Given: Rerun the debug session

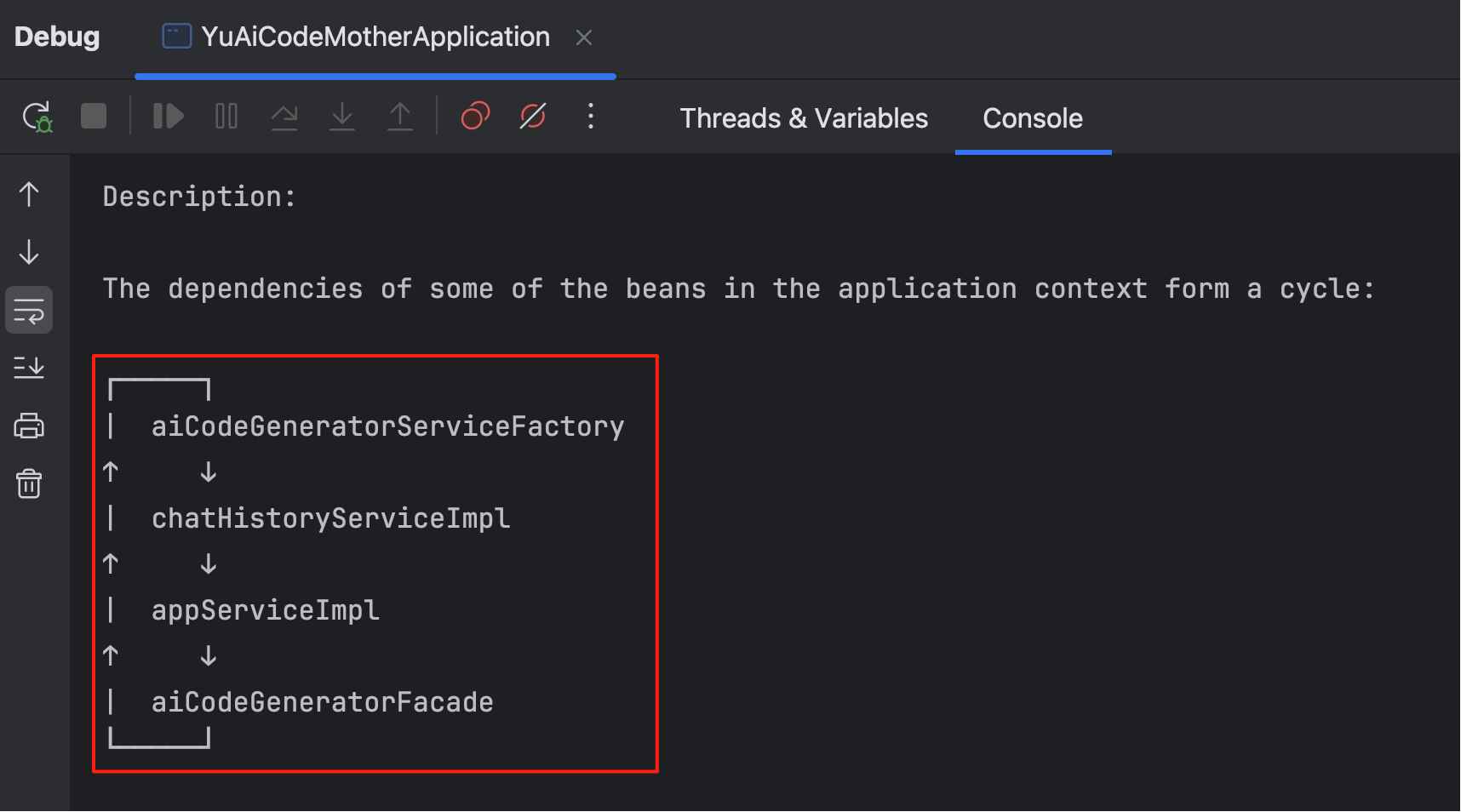Looking at the screenshot, I should point(37,117).
